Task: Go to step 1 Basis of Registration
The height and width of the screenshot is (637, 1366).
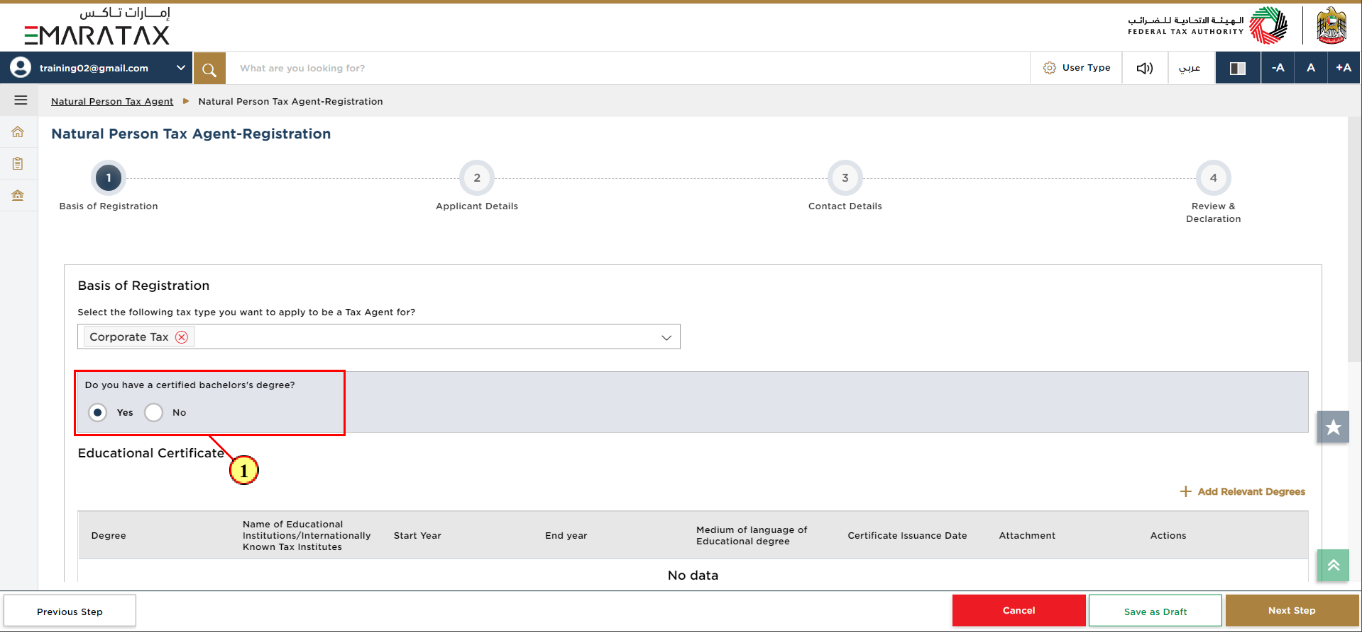Action: coord(108,179)
